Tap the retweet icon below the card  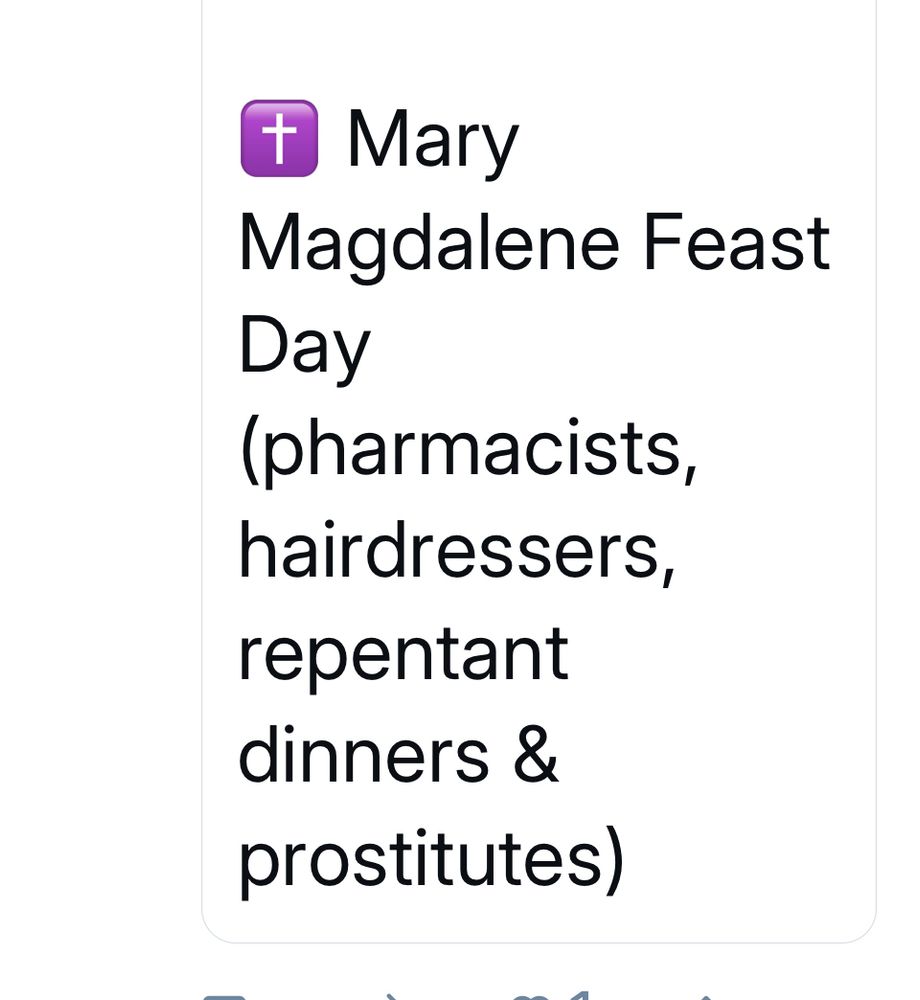[x=393, y=996]
